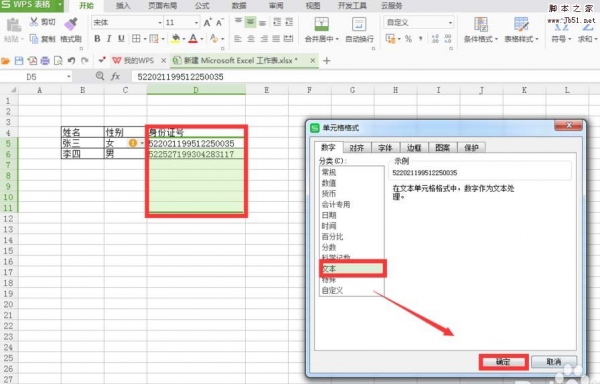Screen dimensions: 600x384
Task: Open the Border (边框) tab in dialog
Action: (414, 148)
